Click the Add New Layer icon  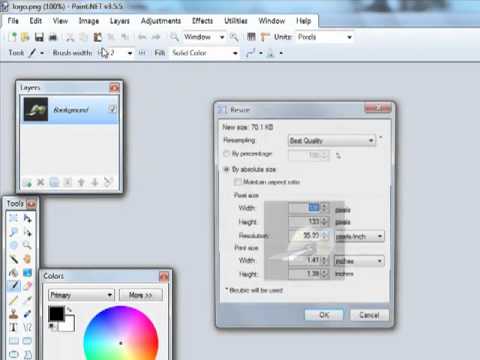27,182
